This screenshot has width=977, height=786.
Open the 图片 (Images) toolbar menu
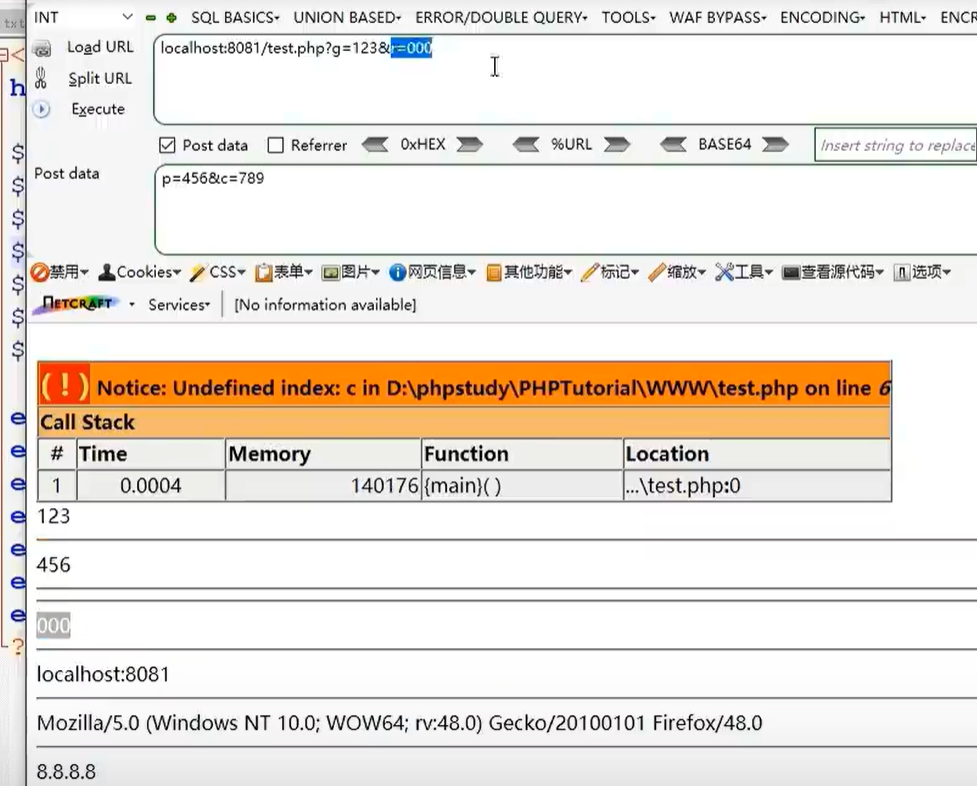pos(350,272)
